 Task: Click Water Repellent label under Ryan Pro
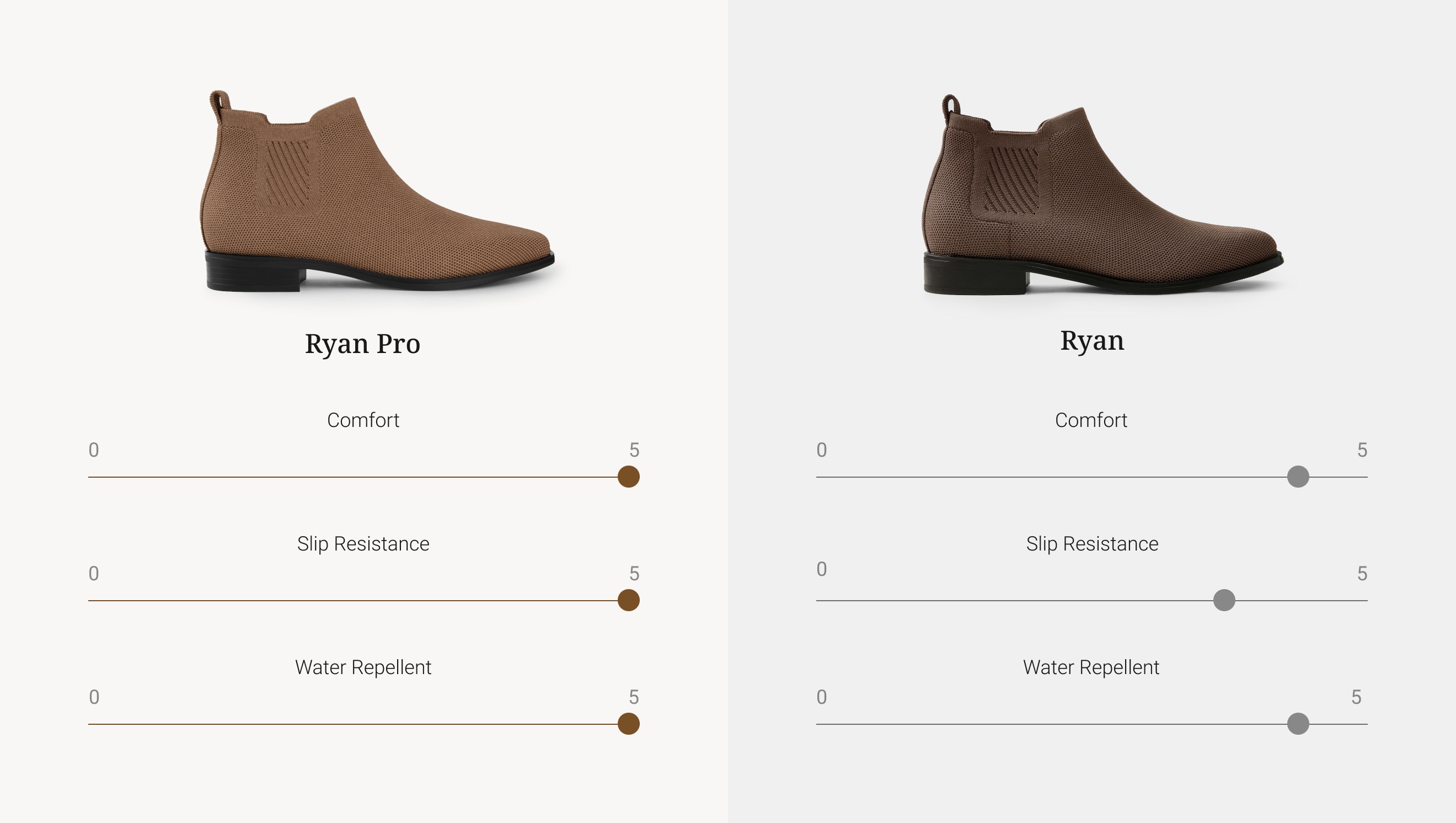[x=363, y=667]
